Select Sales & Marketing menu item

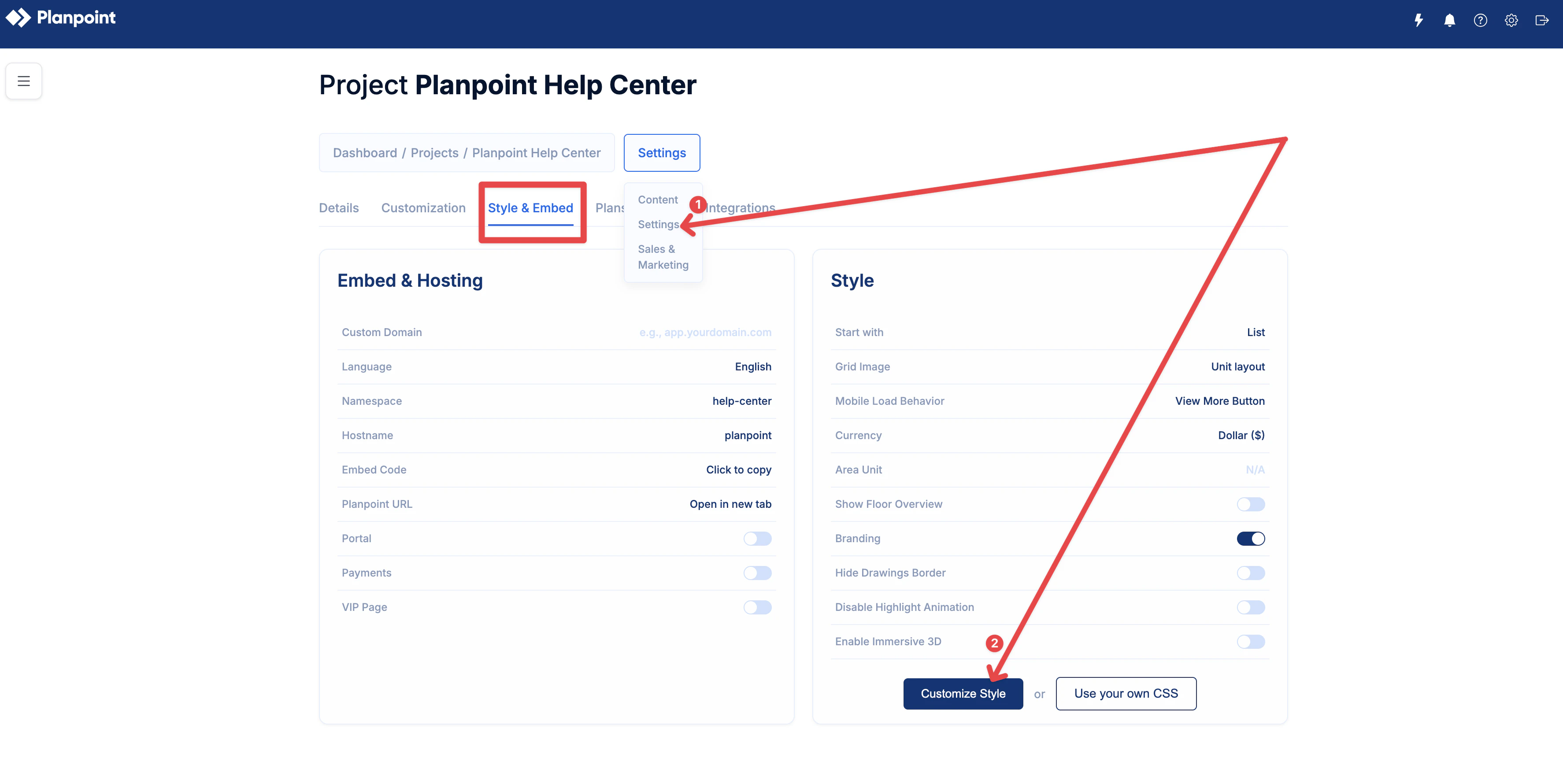click(663, 257)
